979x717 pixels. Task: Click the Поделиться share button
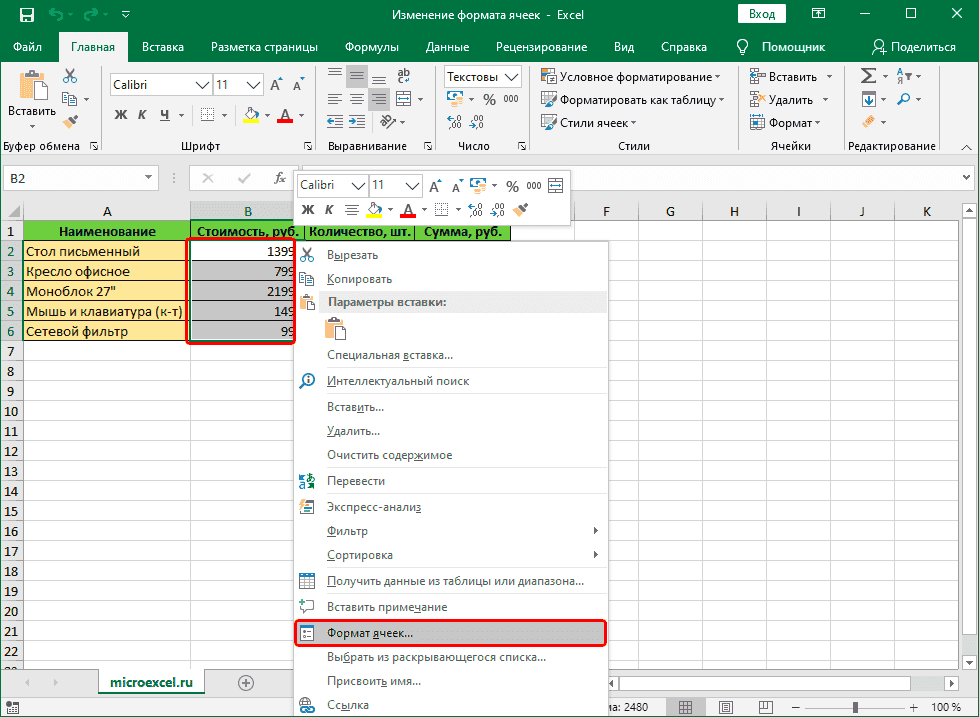(x=914, y=47)
